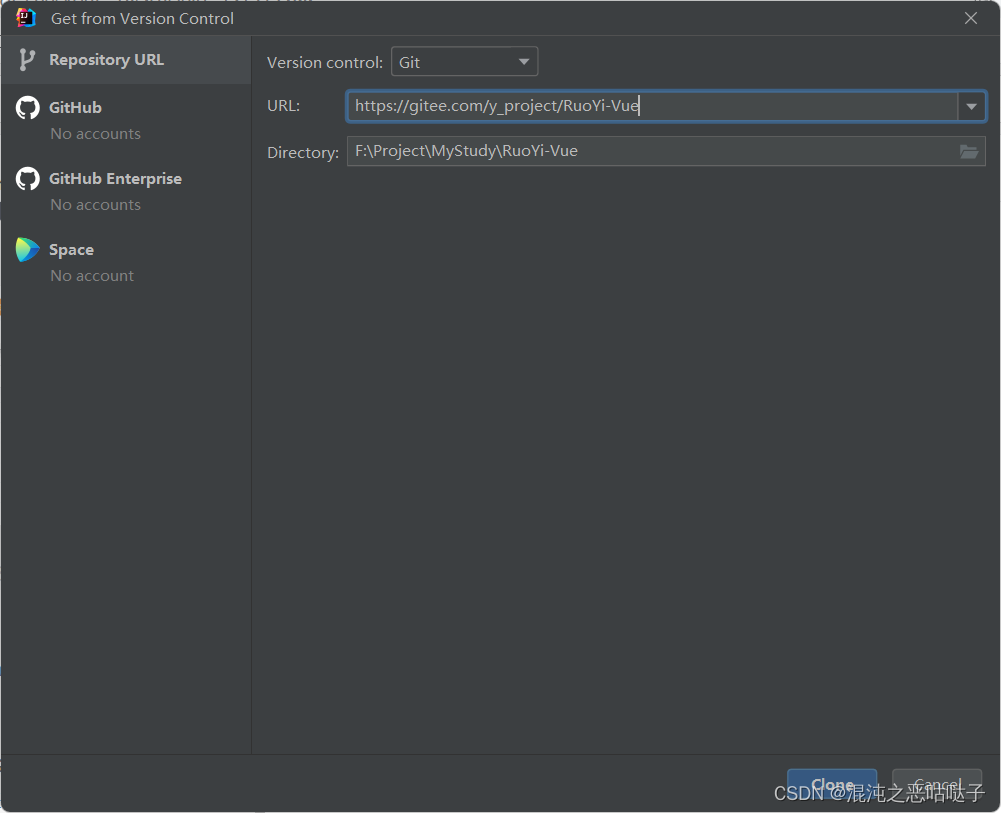Click the 'URL:' label
Screen dimensions: 1001x813
(x=283, y=106)
